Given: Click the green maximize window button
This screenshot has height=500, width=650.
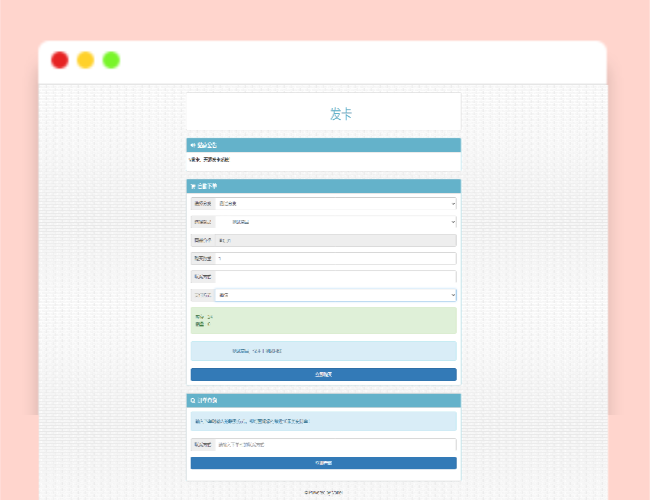Looking at the screenshot, I should [111, 60].
